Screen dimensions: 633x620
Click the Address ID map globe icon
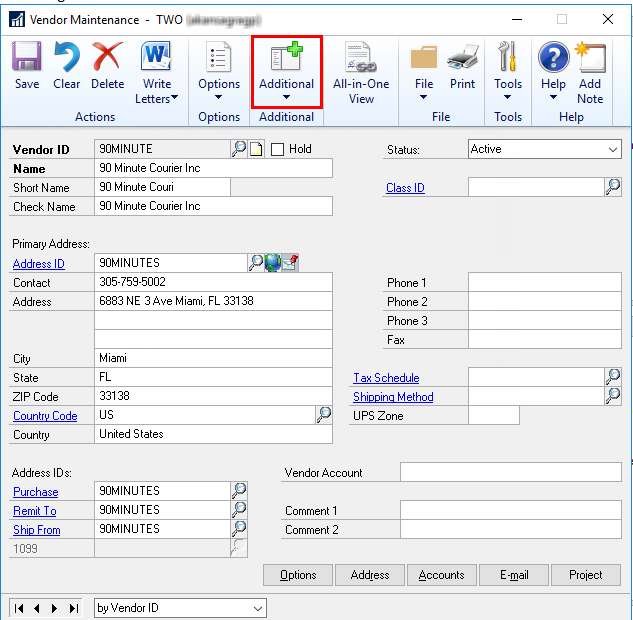coord(273,263)
